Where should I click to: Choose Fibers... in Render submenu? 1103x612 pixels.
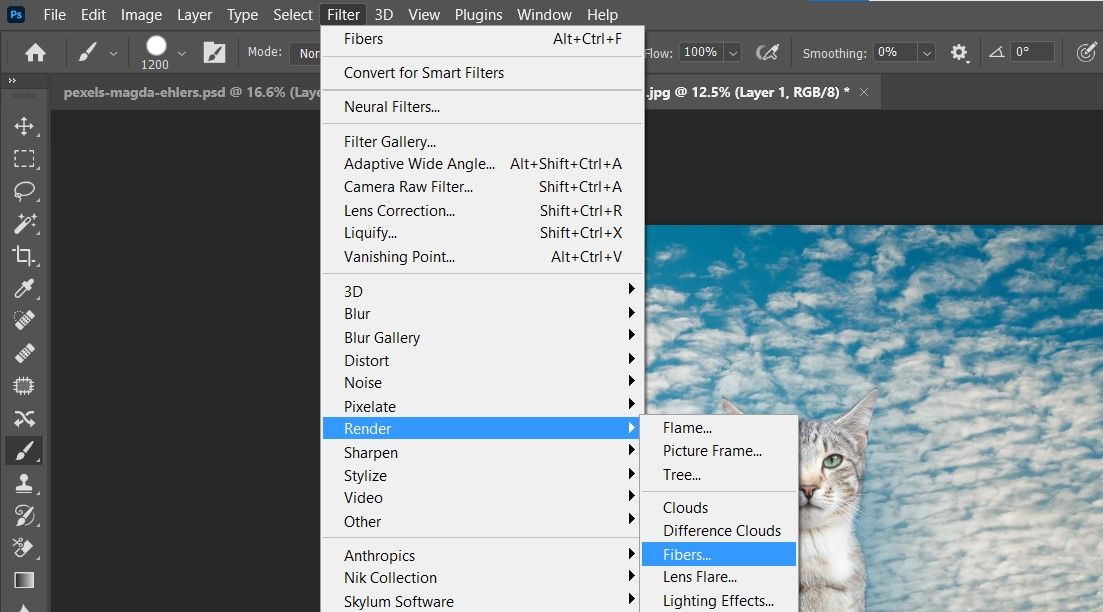[719, 554]
